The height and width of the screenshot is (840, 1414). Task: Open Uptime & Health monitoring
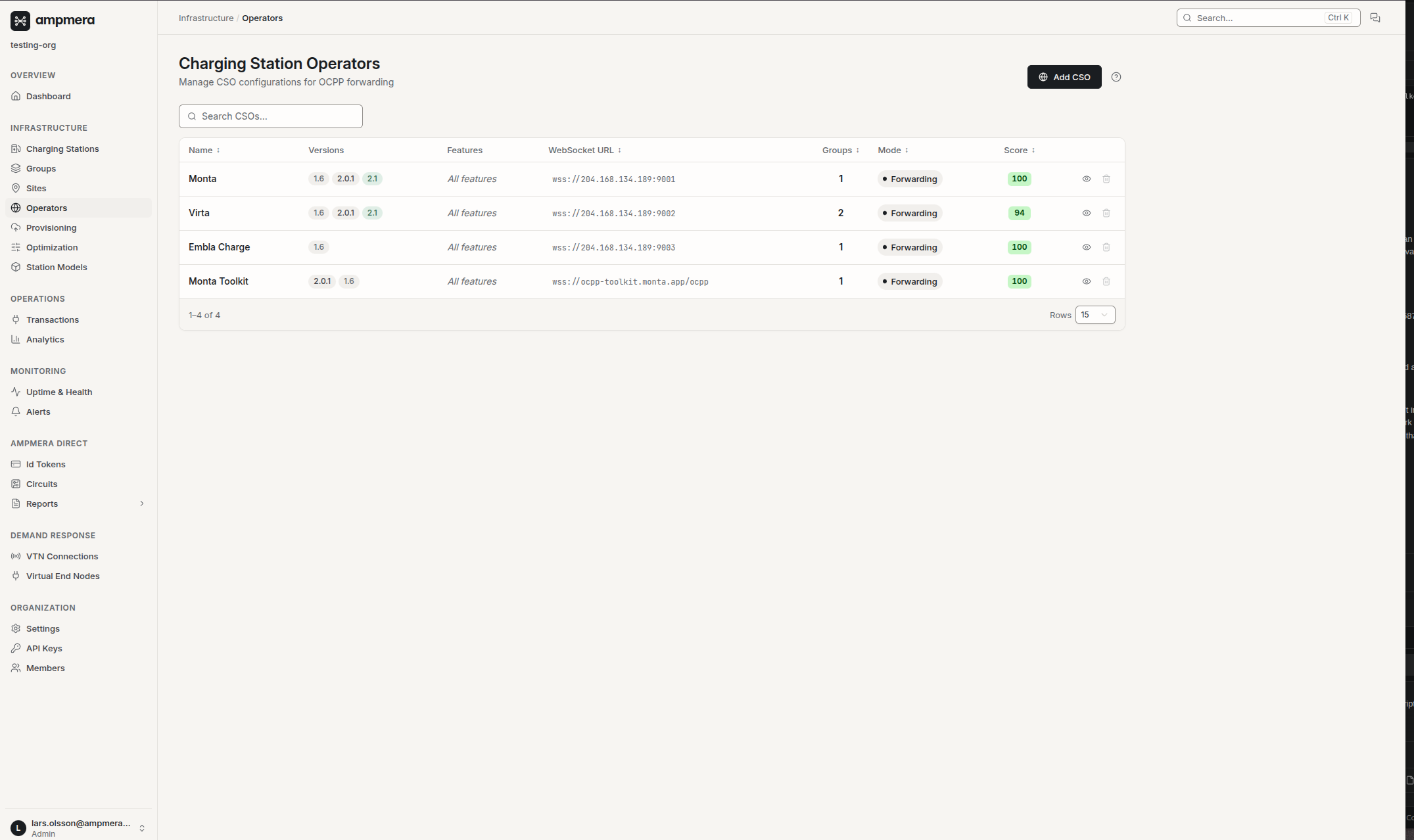78,392
